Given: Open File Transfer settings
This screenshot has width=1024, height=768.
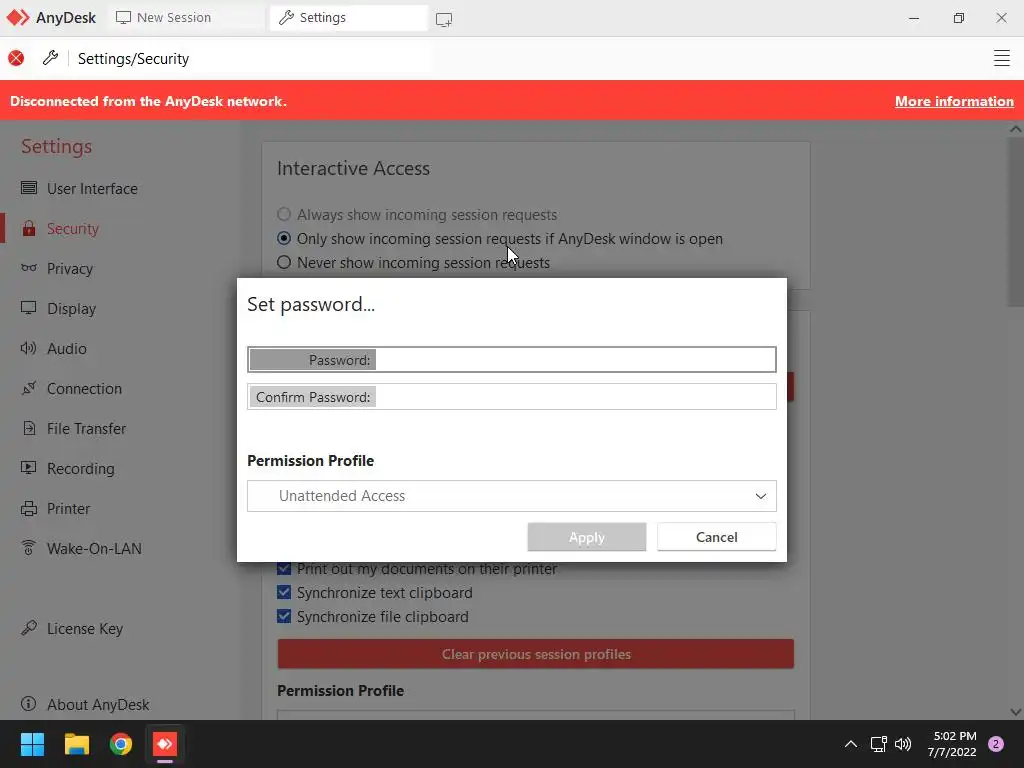Looking at the screenshot, I should (x=86, y=428).
